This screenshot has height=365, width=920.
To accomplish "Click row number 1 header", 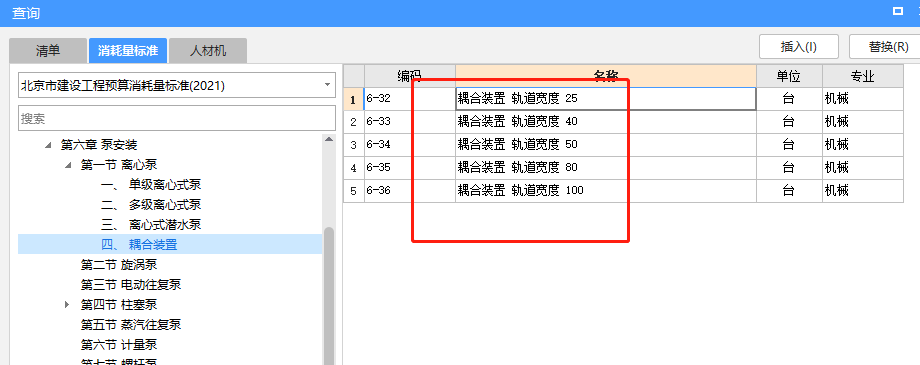I will click(x=353, y=99).
